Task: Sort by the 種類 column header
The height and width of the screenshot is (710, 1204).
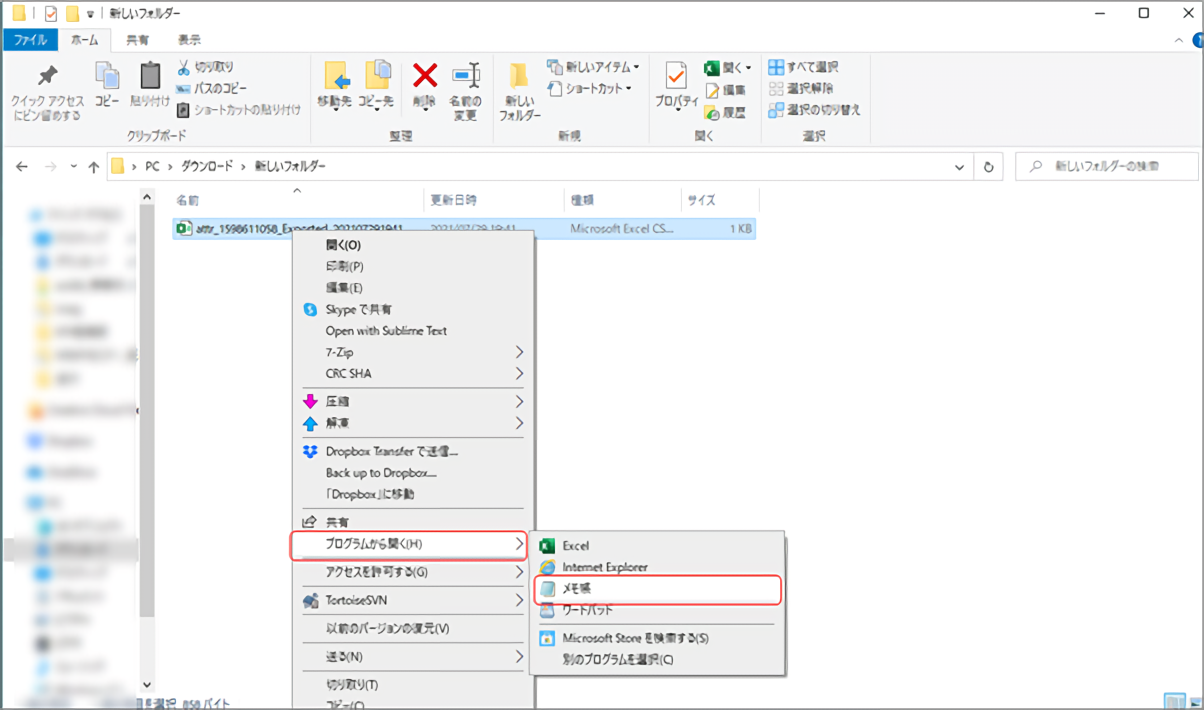Action: coord(582,200)
